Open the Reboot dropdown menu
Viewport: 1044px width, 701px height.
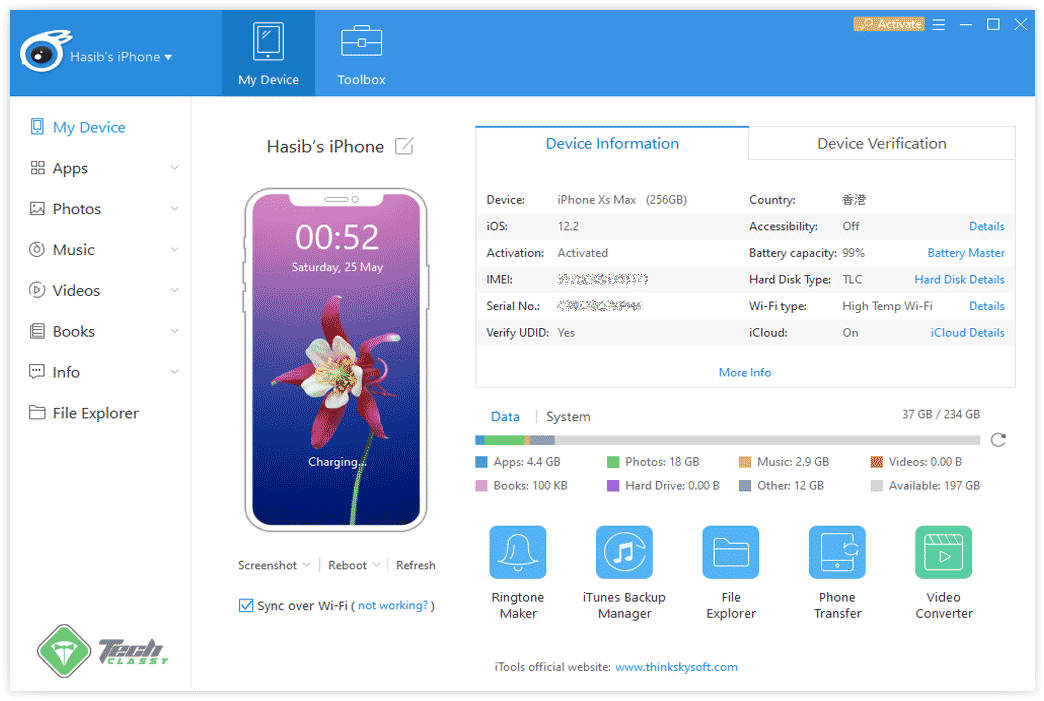pos(354,565)
